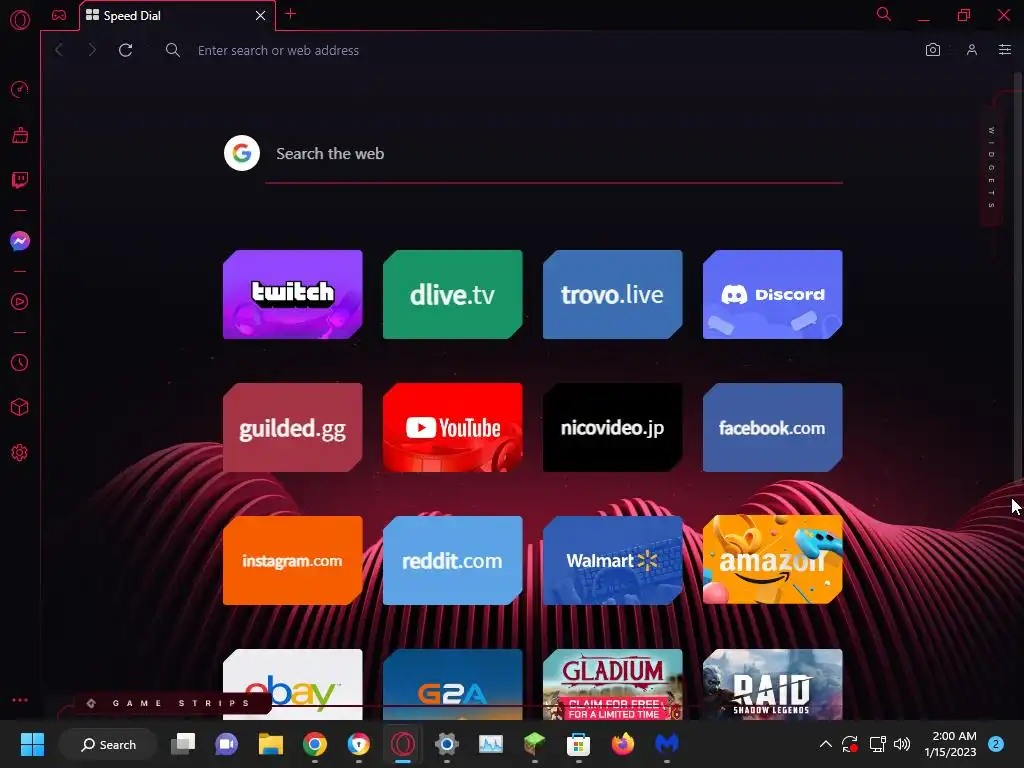Open Messenger in sidebar
This screenshot has width=1024, height=768.
pos(20,241)
